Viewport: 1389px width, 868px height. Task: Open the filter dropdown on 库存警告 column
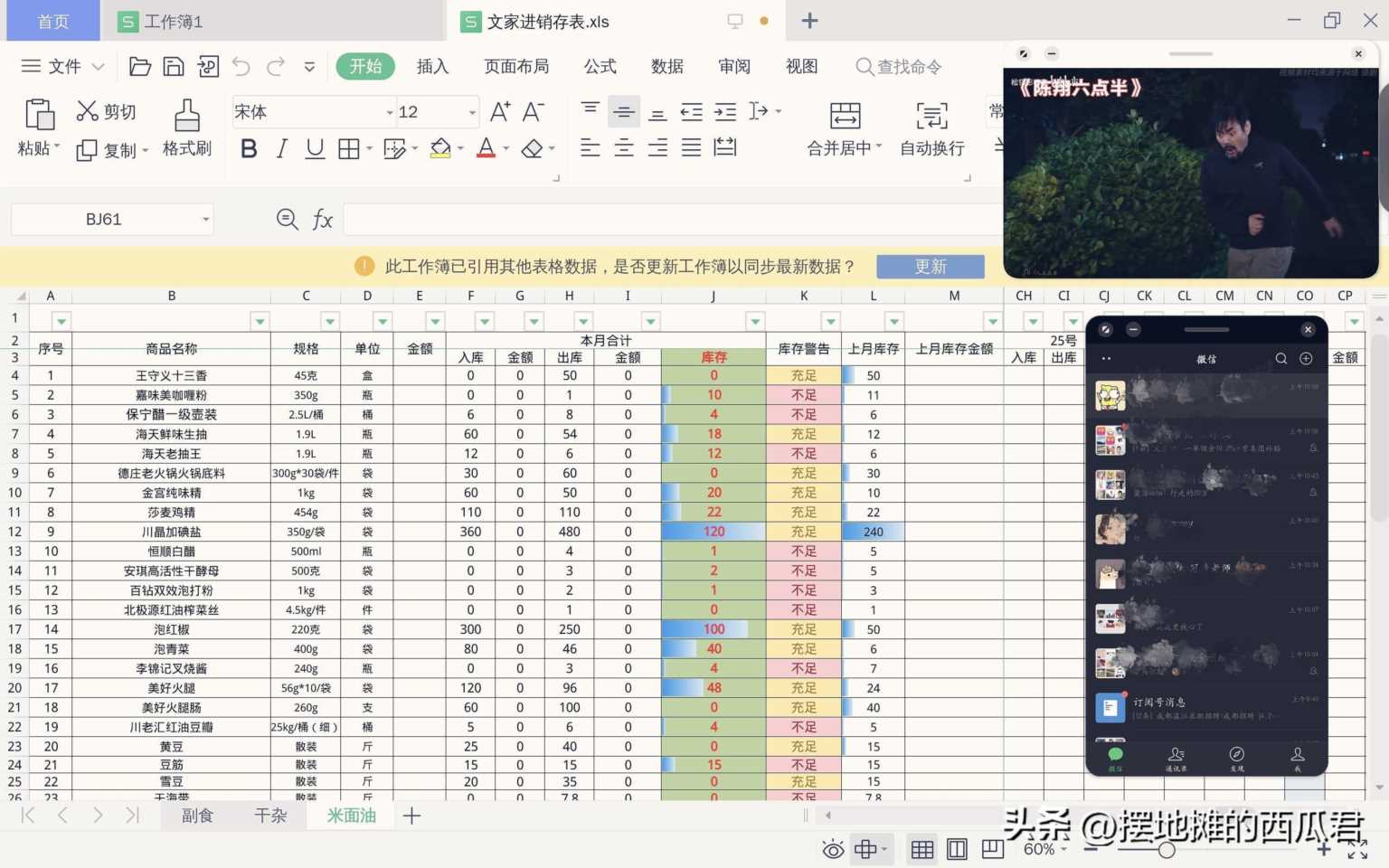pyautogui.click(x=830, y=320)
